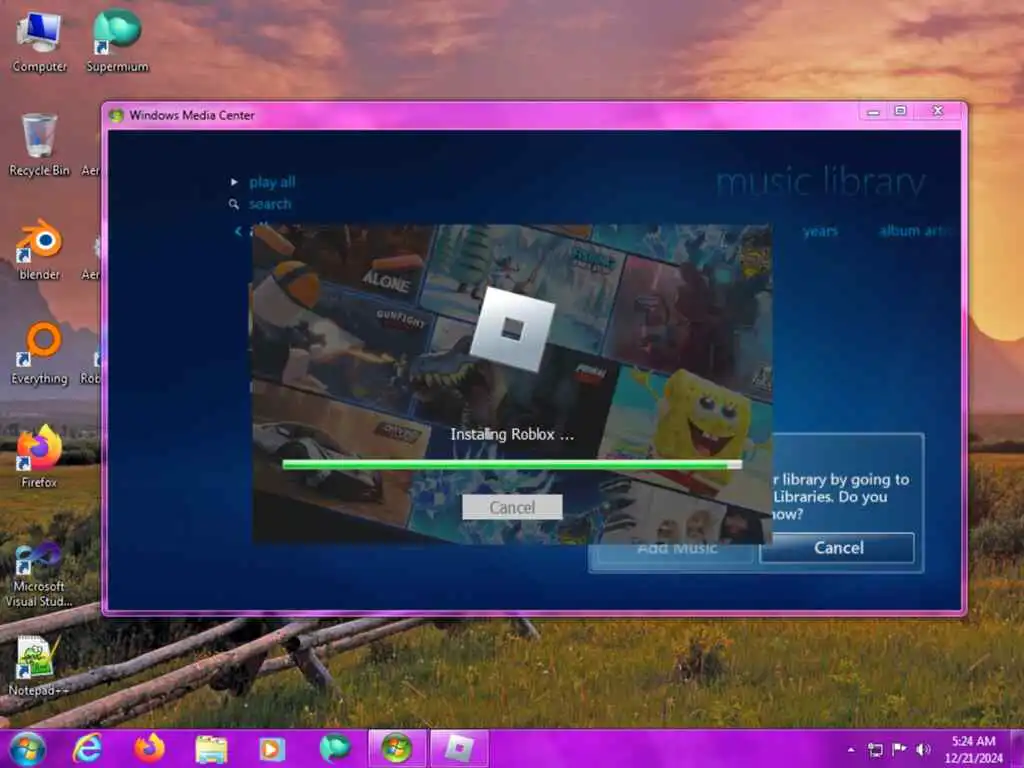Launch the blender desktop shortcut
The height and width of the screenshot is (768, 1024).
click(39, 250)
